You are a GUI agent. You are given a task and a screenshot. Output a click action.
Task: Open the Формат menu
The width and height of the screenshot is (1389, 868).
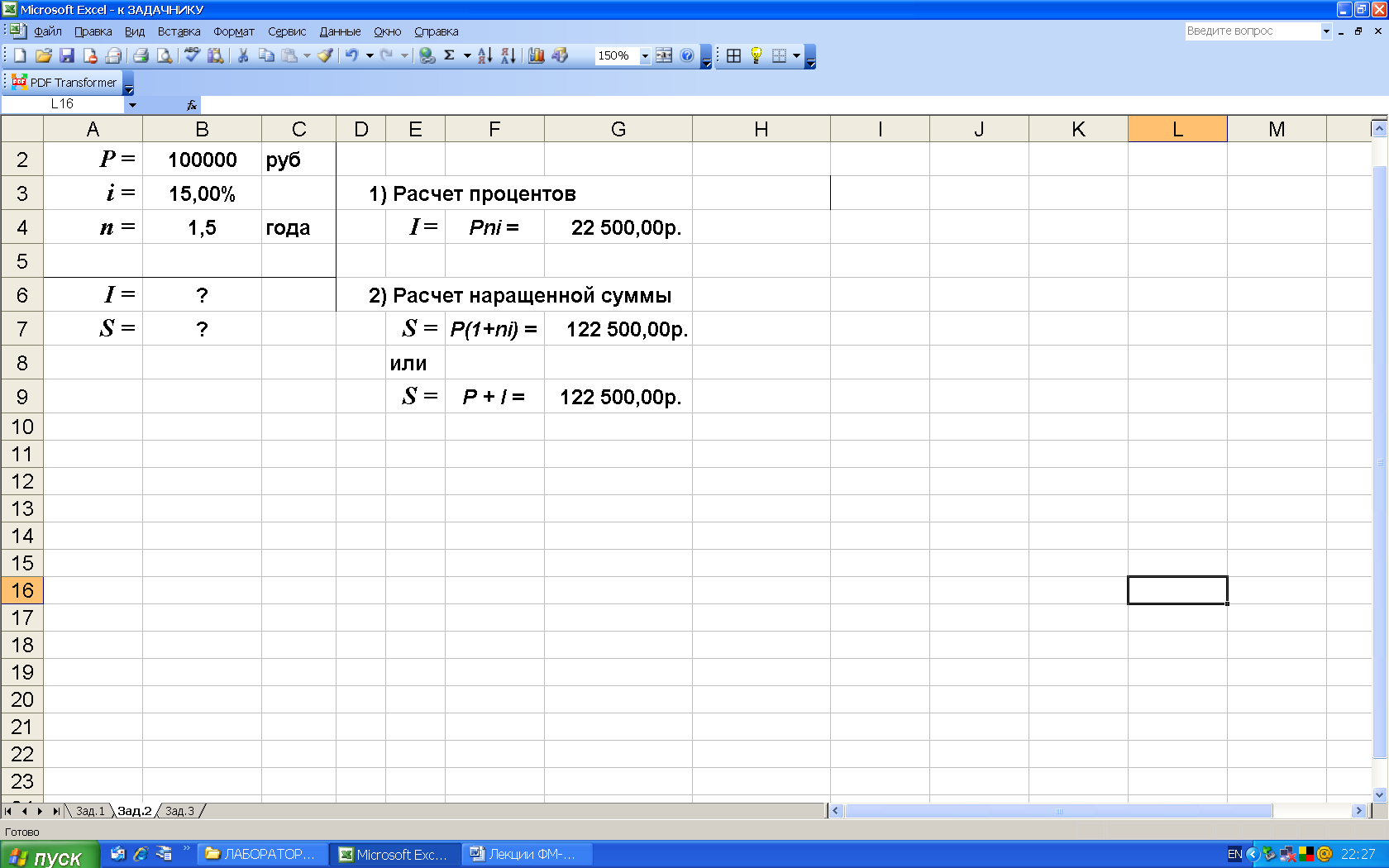233,31
